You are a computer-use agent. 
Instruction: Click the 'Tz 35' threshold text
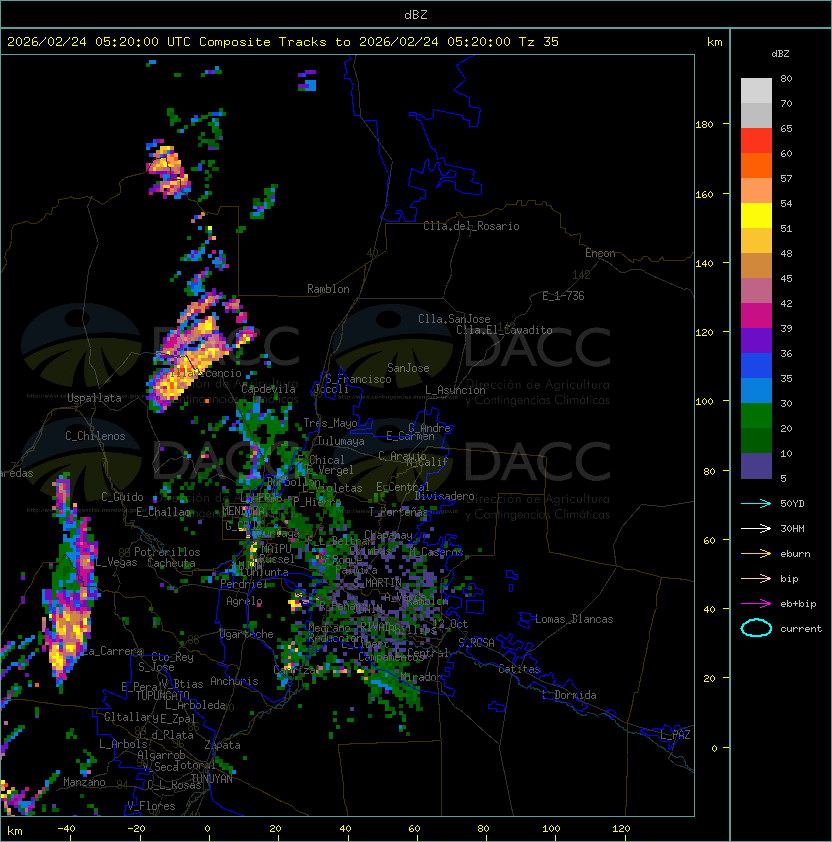(539, 41)
